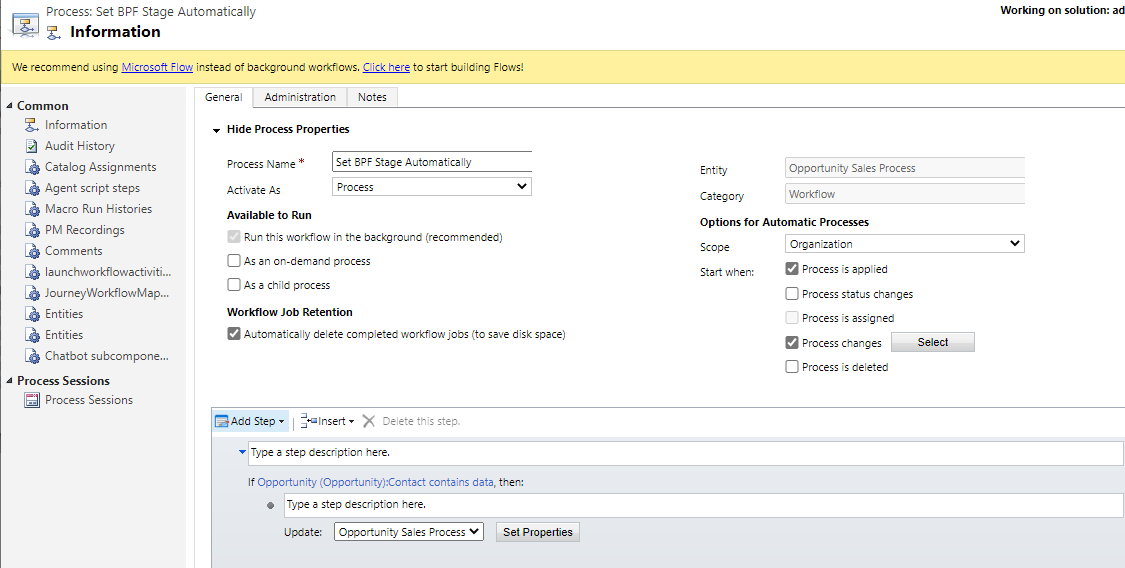
Task: Open PM Recordings in the sidebar
Action: point(85,229)
